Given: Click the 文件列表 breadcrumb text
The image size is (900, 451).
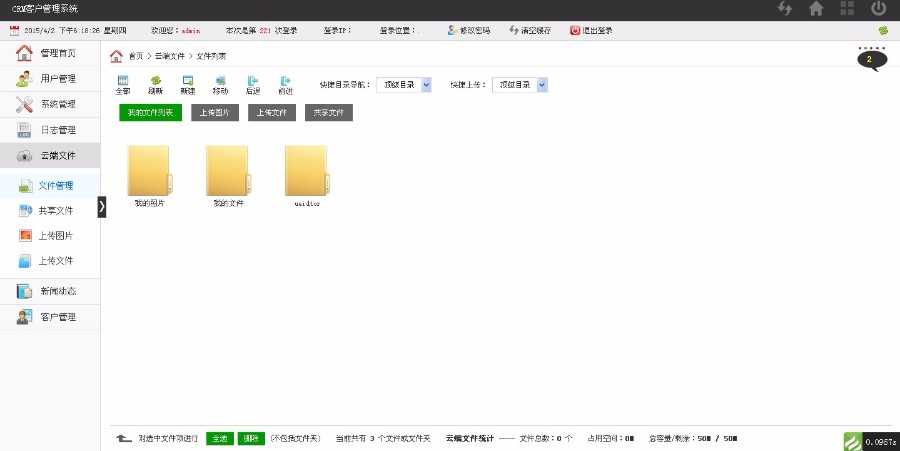Looking at the screenshot, I should point(211,56).
